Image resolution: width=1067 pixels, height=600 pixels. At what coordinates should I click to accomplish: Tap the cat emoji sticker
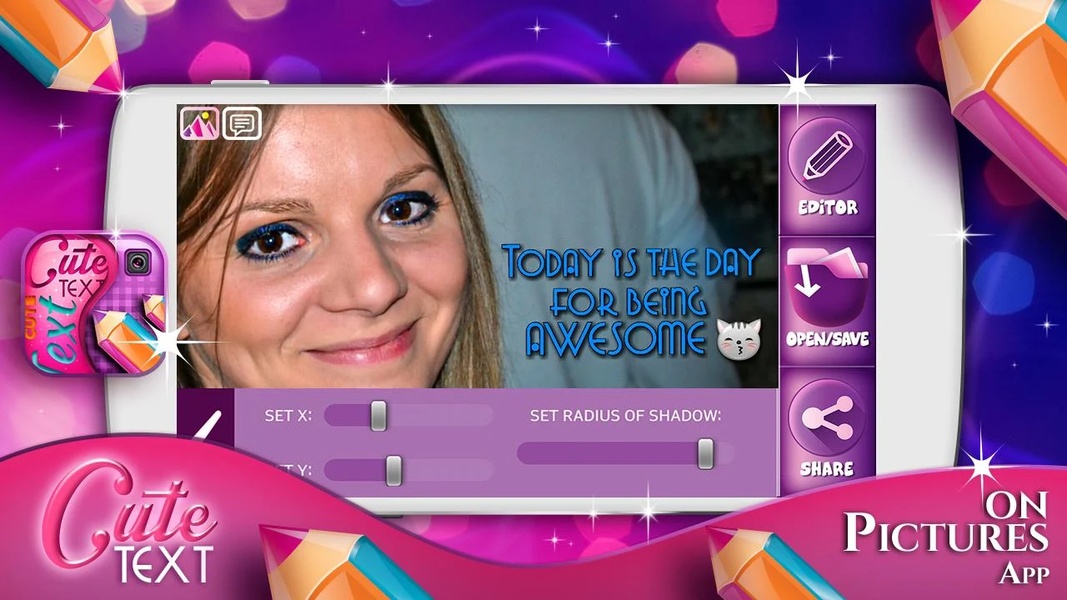[739, 338]
